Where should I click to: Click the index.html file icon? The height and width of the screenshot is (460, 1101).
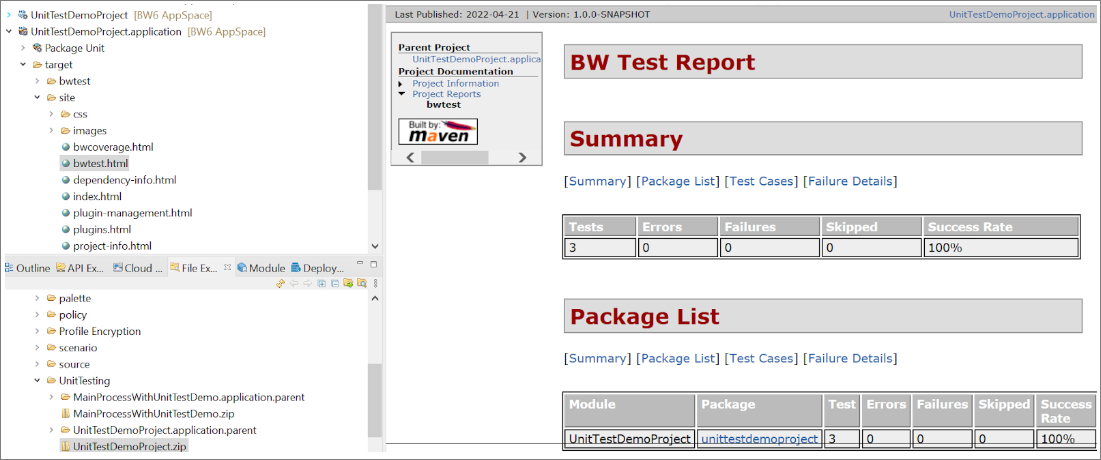pyautogui.click(x=66, y=197)
